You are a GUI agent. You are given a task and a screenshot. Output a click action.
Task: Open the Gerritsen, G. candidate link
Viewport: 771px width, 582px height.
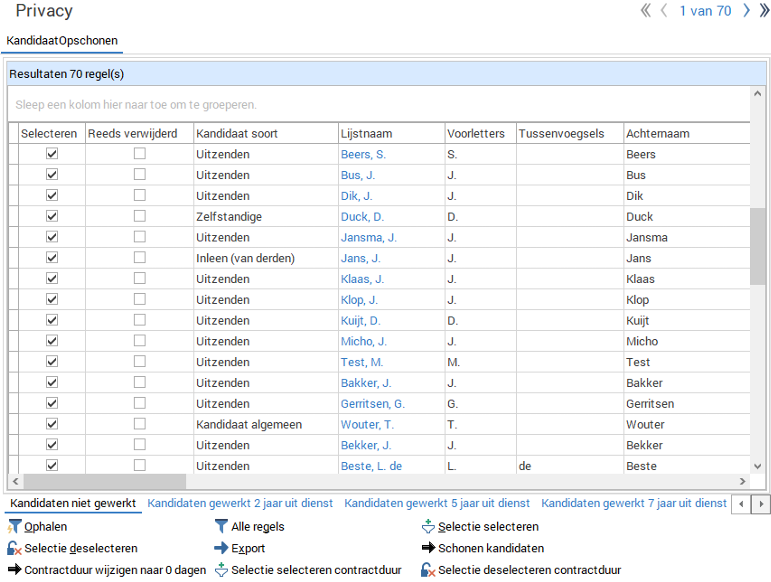(372, 404)
